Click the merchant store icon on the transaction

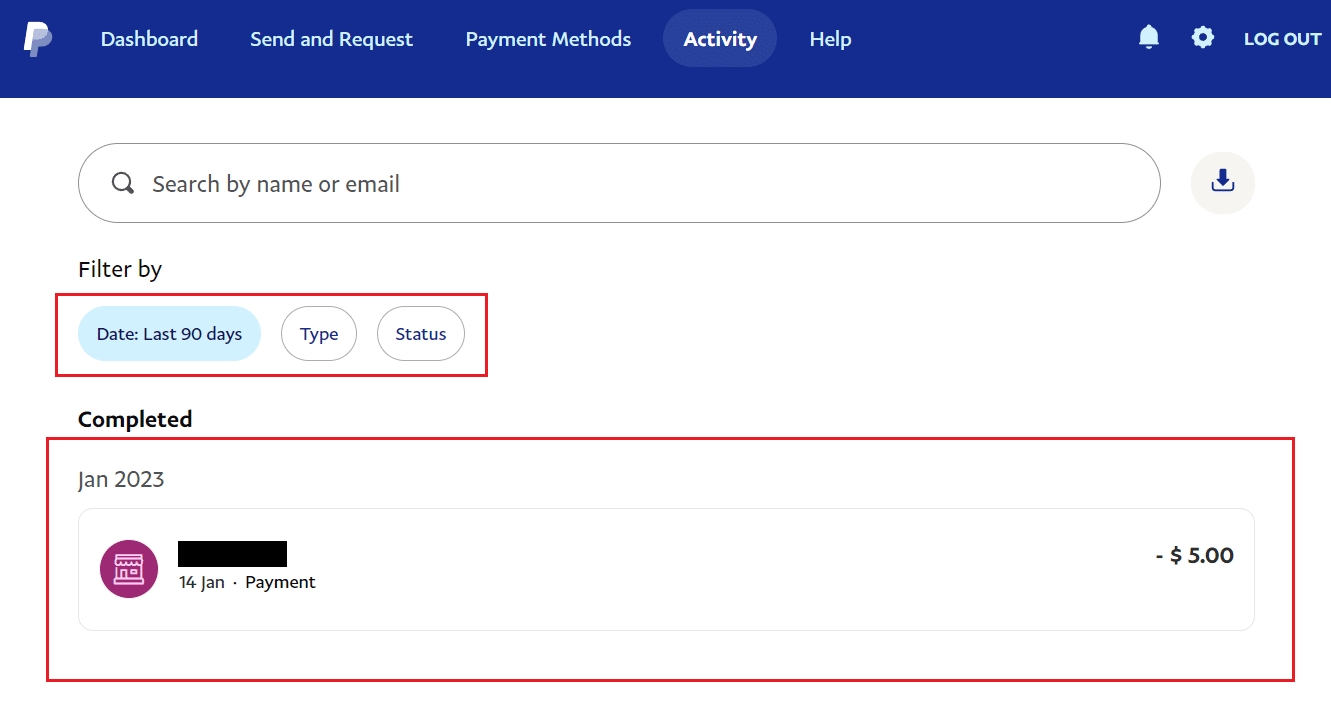pos(129,568)
